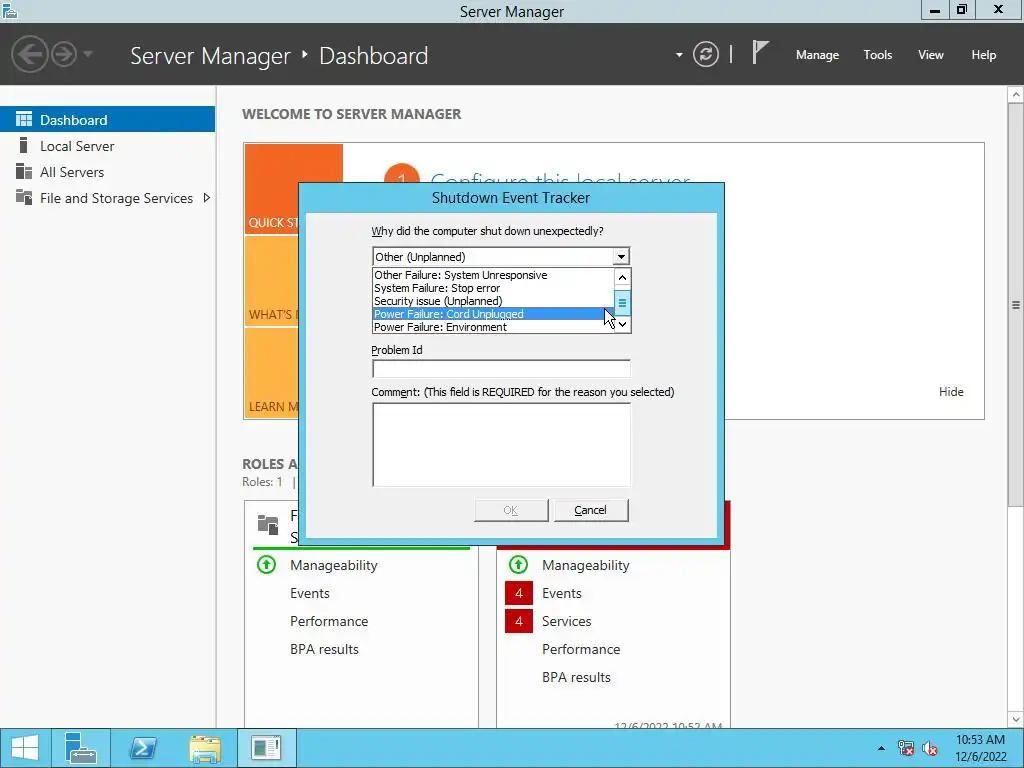Open BPA results in the right tile
Screen dimensions: 1024x768
coord(576,677)
